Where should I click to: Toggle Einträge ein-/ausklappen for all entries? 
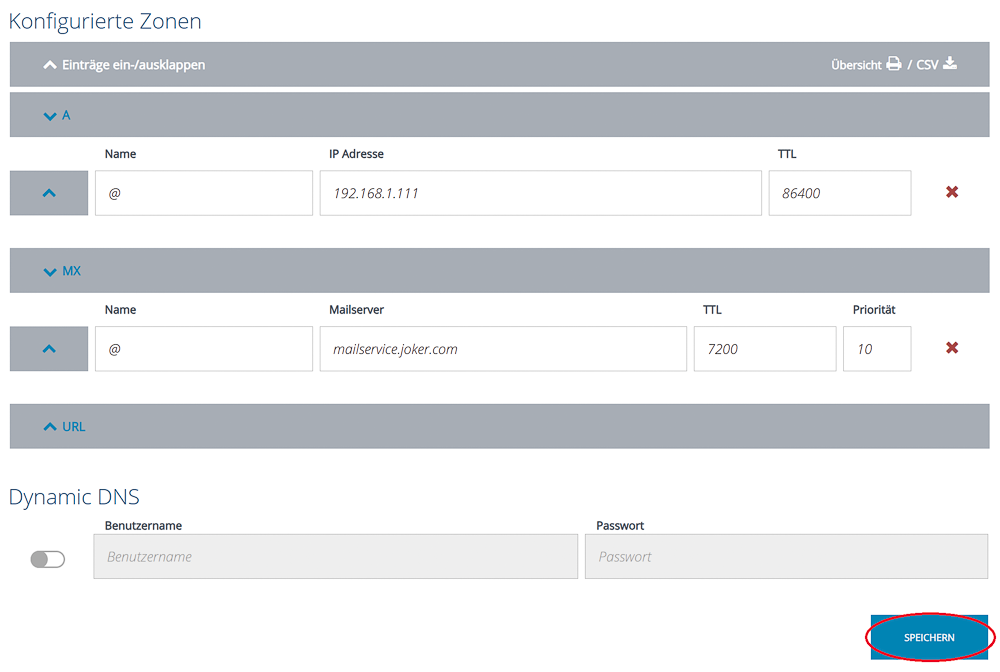point(125,65)
